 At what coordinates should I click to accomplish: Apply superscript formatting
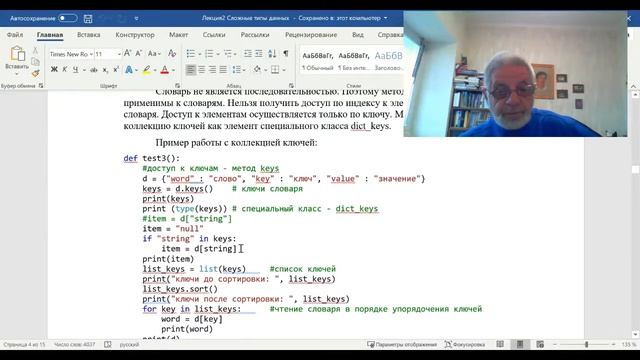pyautogui.click(x=116, y=70)
